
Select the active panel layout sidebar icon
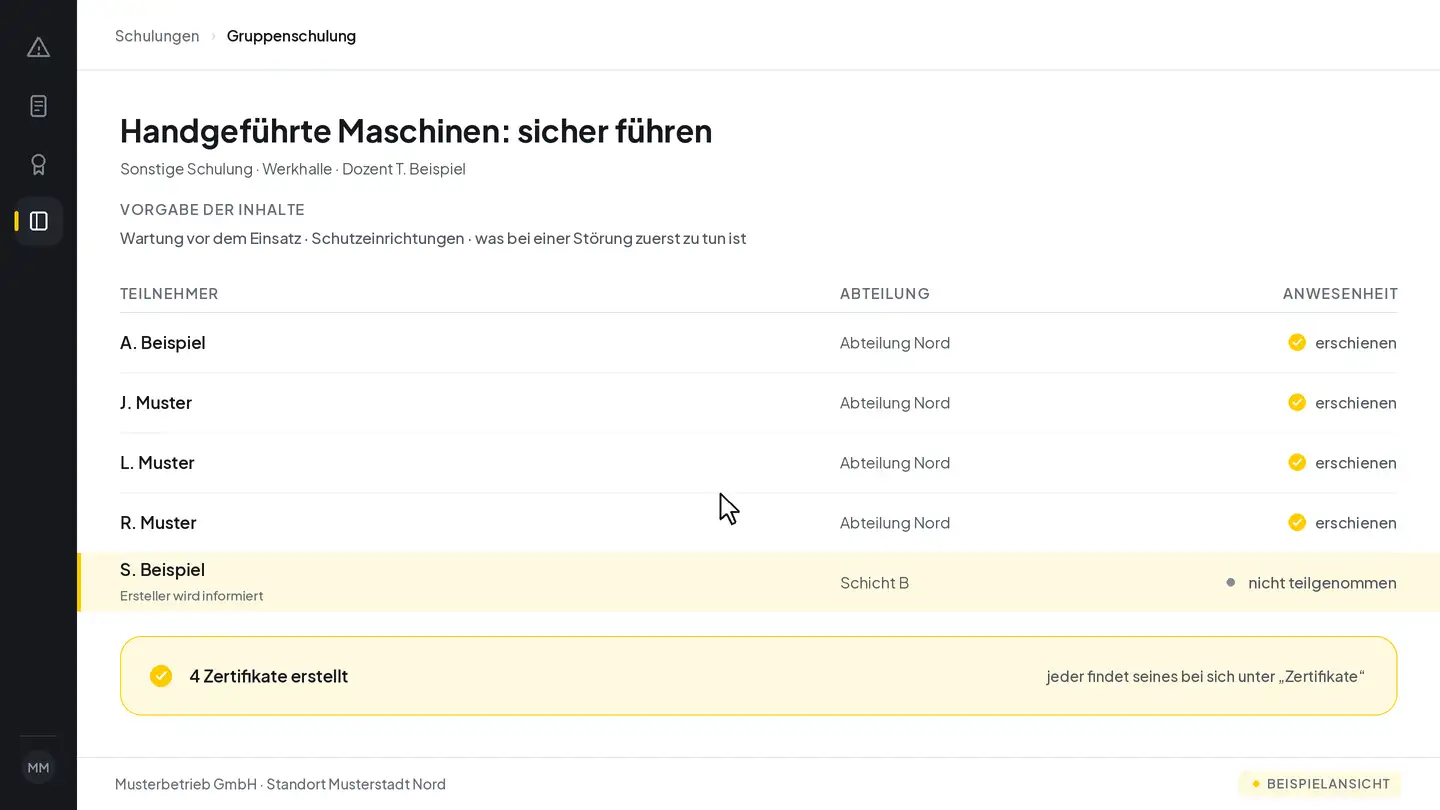tap(38, 221)
